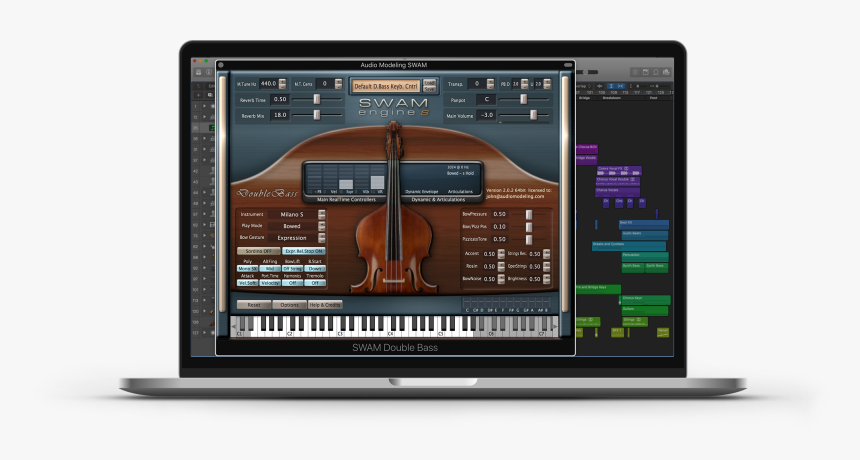Click the Reverb Mix 18.0 value field
860x460 pixels.
point(280,116)
